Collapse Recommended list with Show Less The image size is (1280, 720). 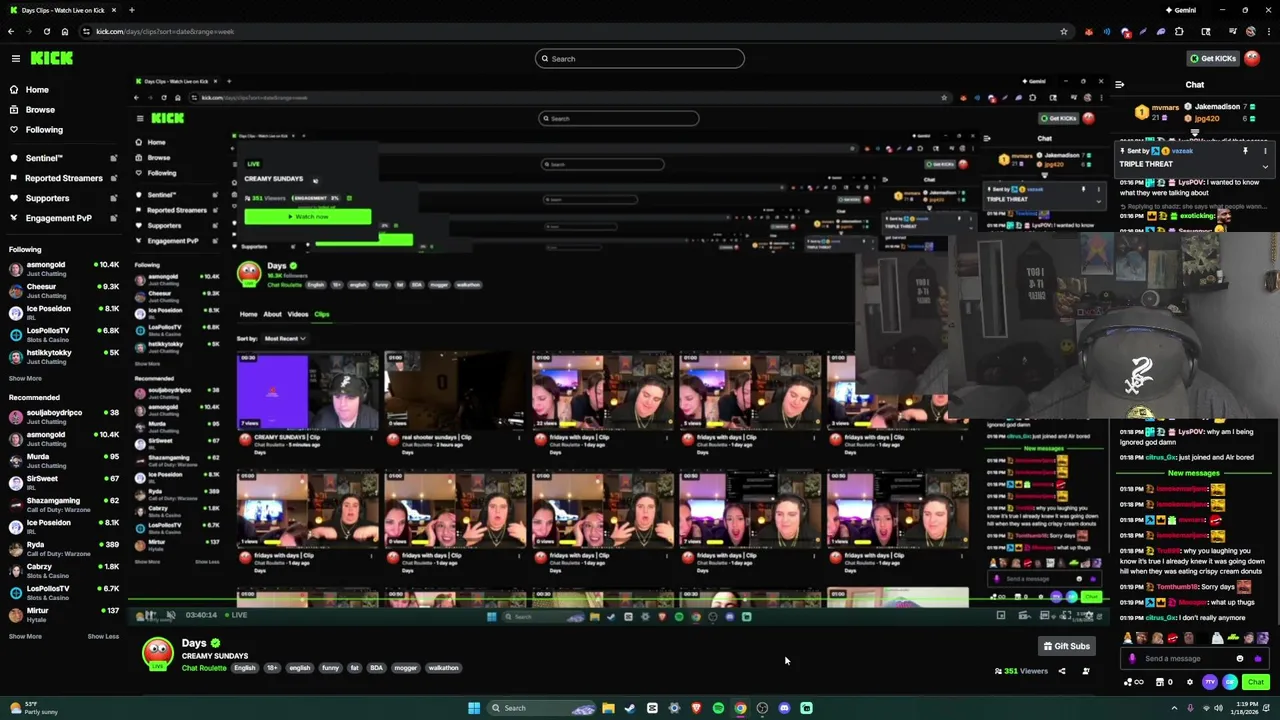[x=103, y=637]
